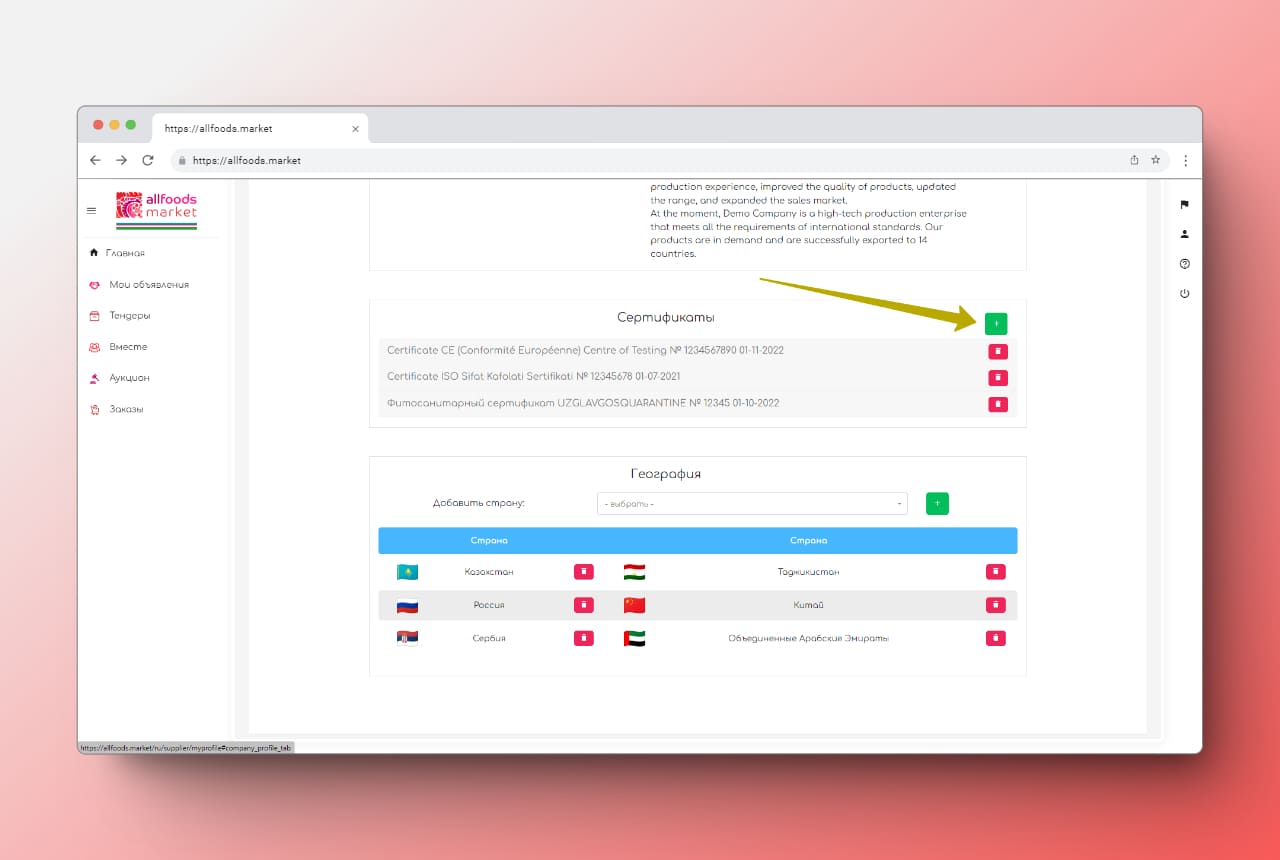Select the allfoods.market browser tab
The height and width of the screenshot is (860, 1280).
coord(260,129)
